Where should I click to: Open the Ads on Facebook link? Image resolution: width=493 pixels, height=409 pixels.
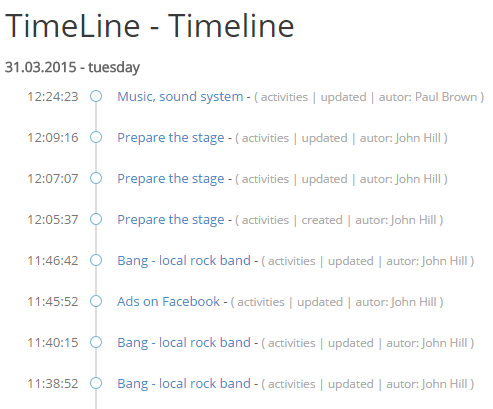click(x=168, y=302)
